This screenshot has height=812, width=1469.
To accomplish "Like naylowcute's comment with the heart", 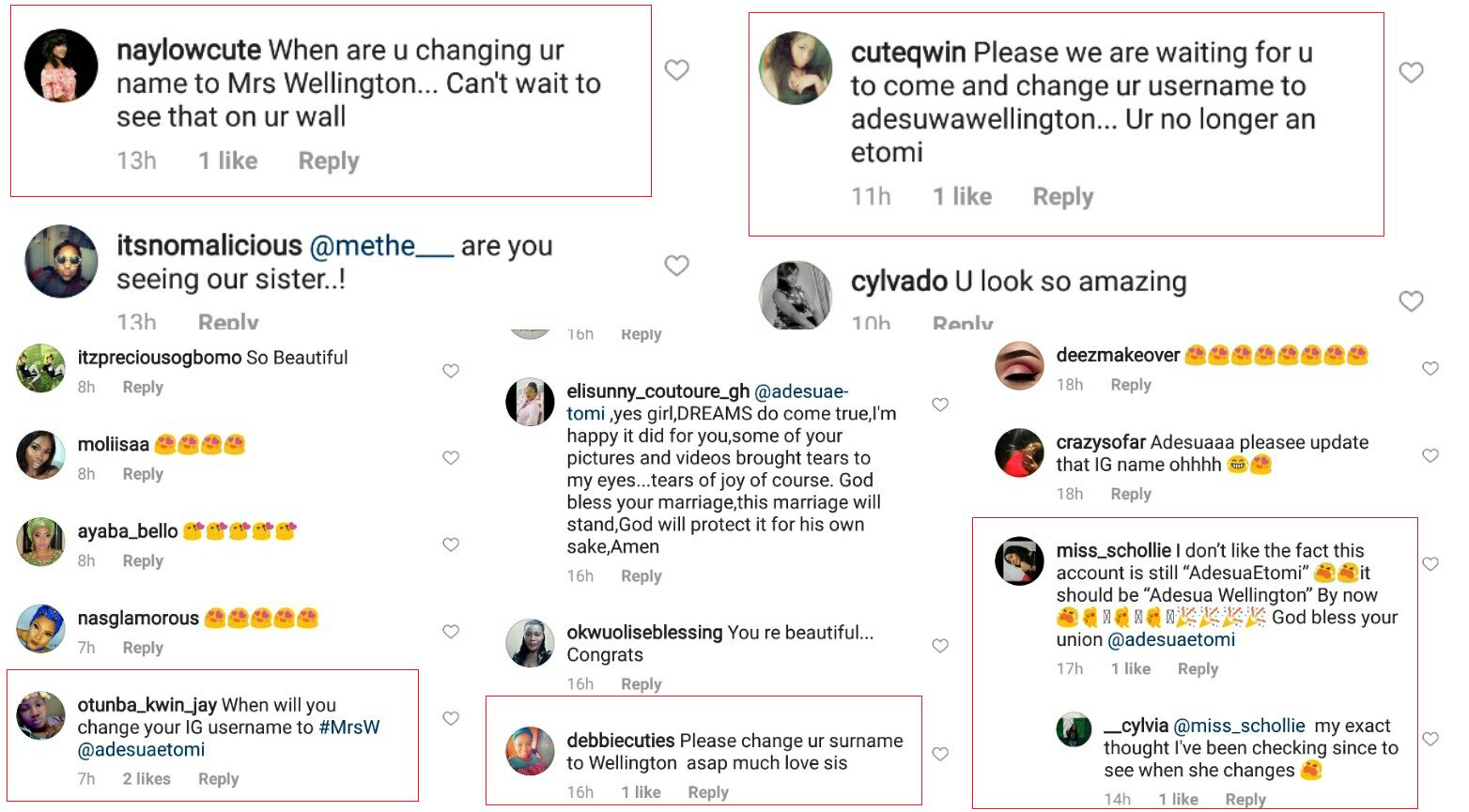I will pos(676,70).
